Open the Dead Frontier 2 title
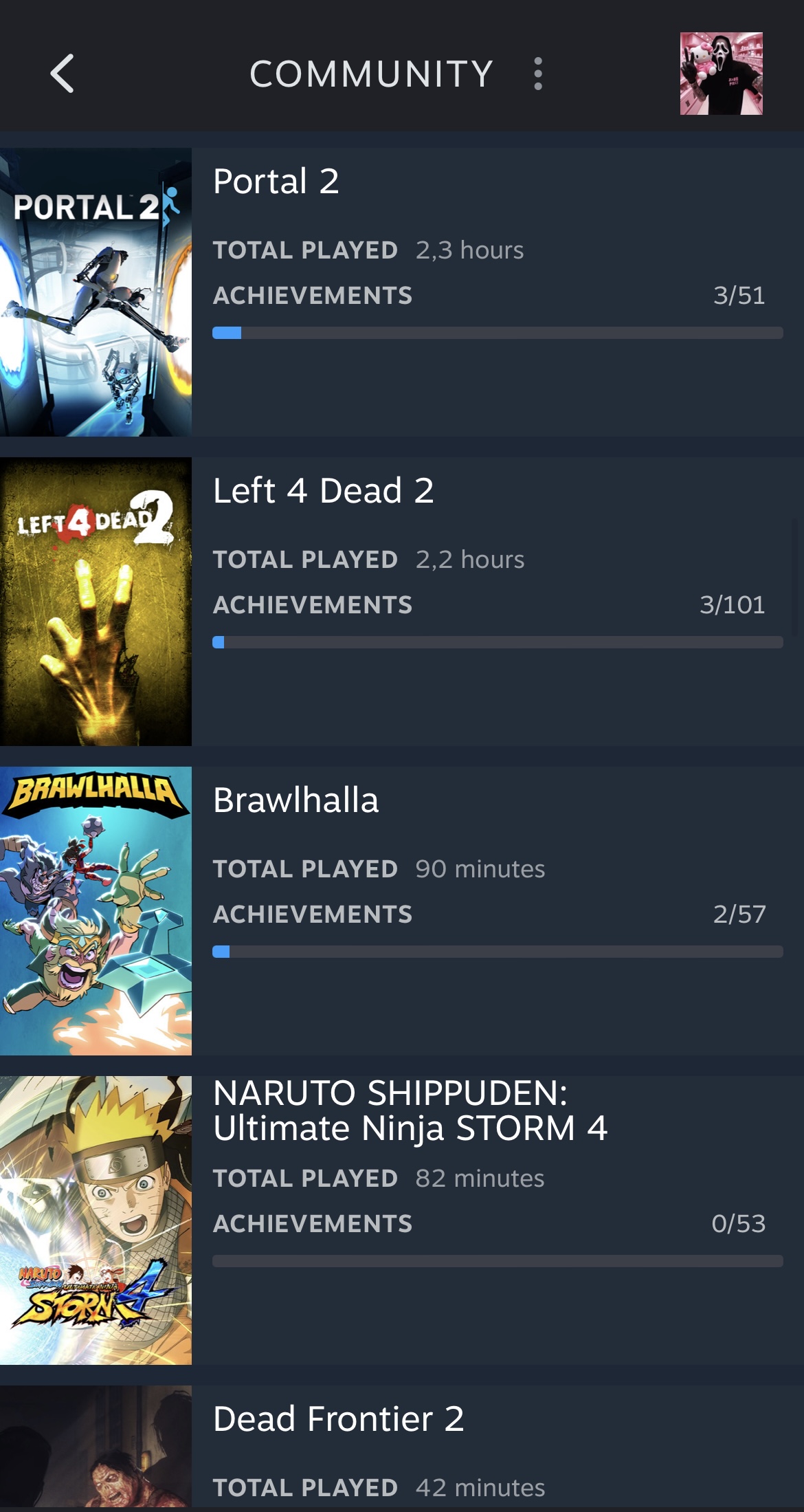The image size is (804, 1512). tap(339, 1419)
